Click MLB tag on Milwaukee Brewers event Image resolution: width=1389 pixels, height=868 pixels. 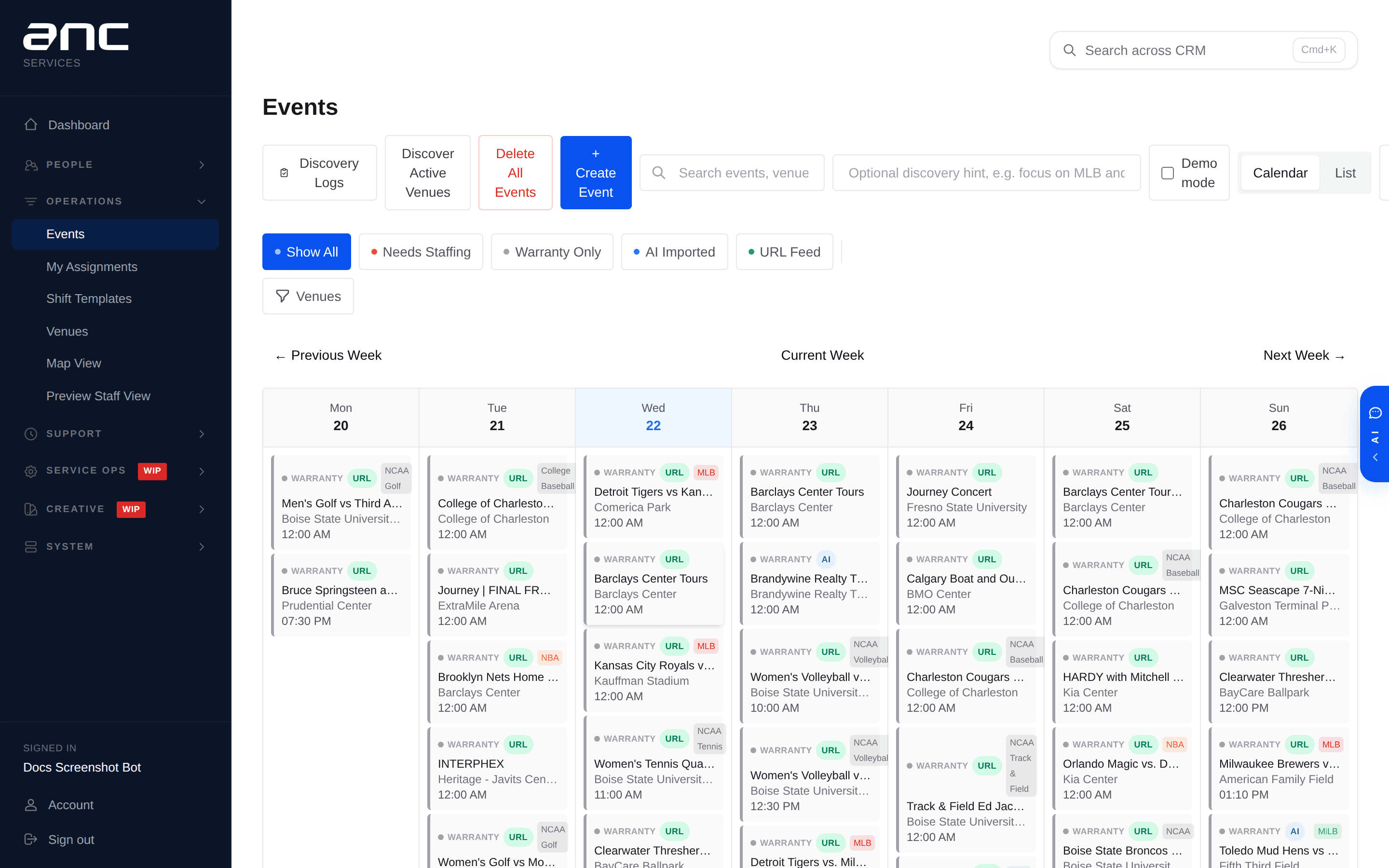[x=1331, y=745]
